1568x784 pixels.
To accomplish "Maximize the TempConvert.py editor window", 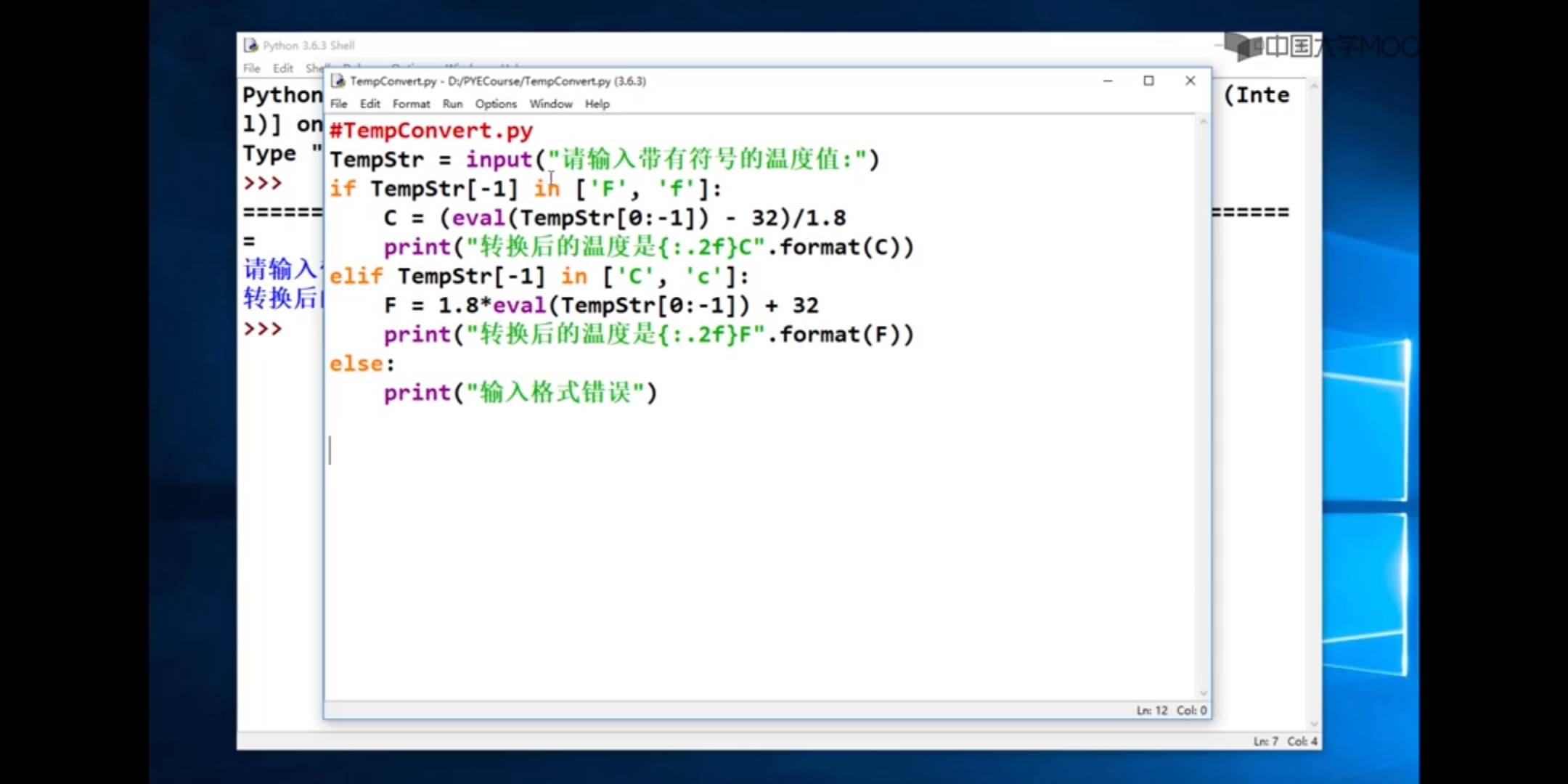I will point(1148,81).
